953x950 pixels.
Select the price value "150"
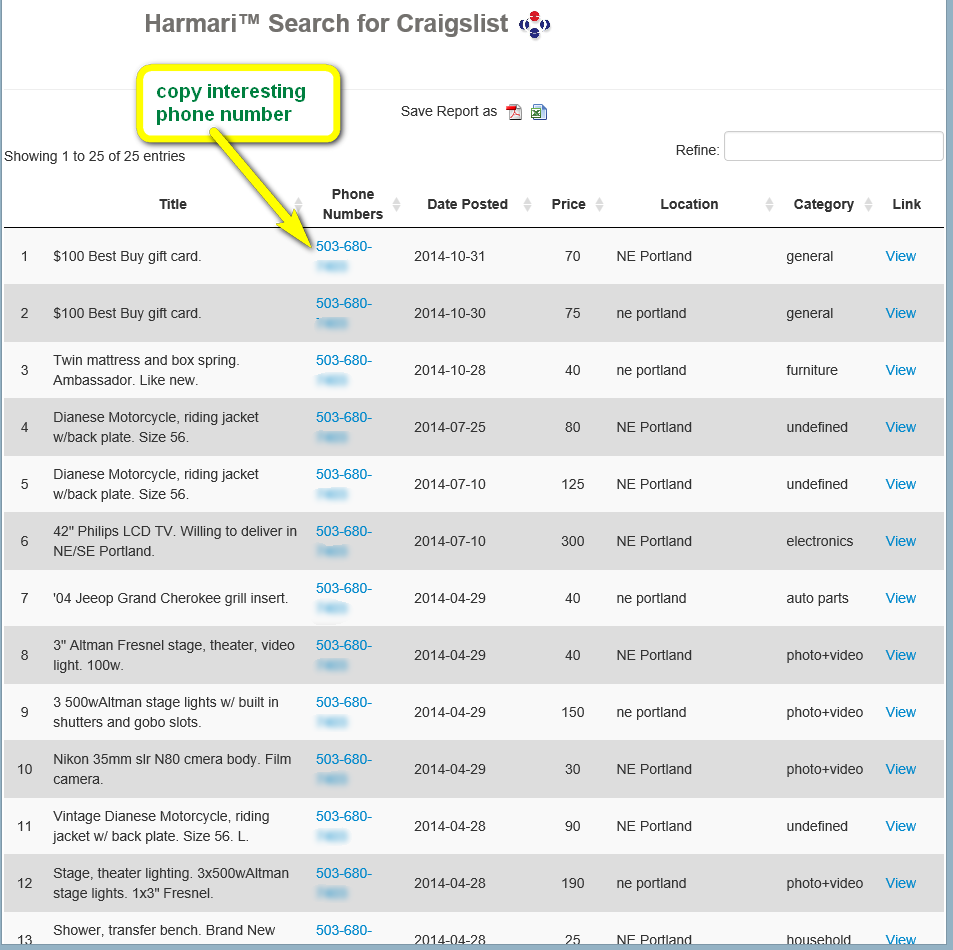(x=573, y=712)
